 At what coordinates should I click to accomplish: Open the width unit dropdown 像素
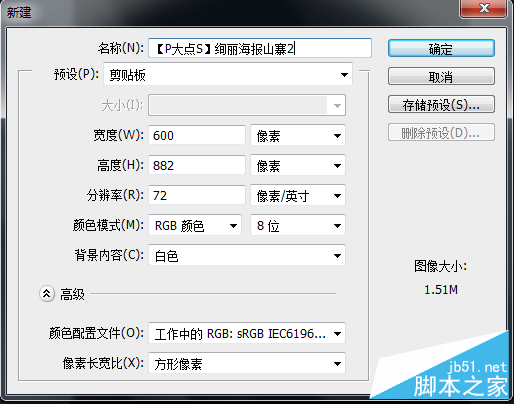(x=298, y=135)
